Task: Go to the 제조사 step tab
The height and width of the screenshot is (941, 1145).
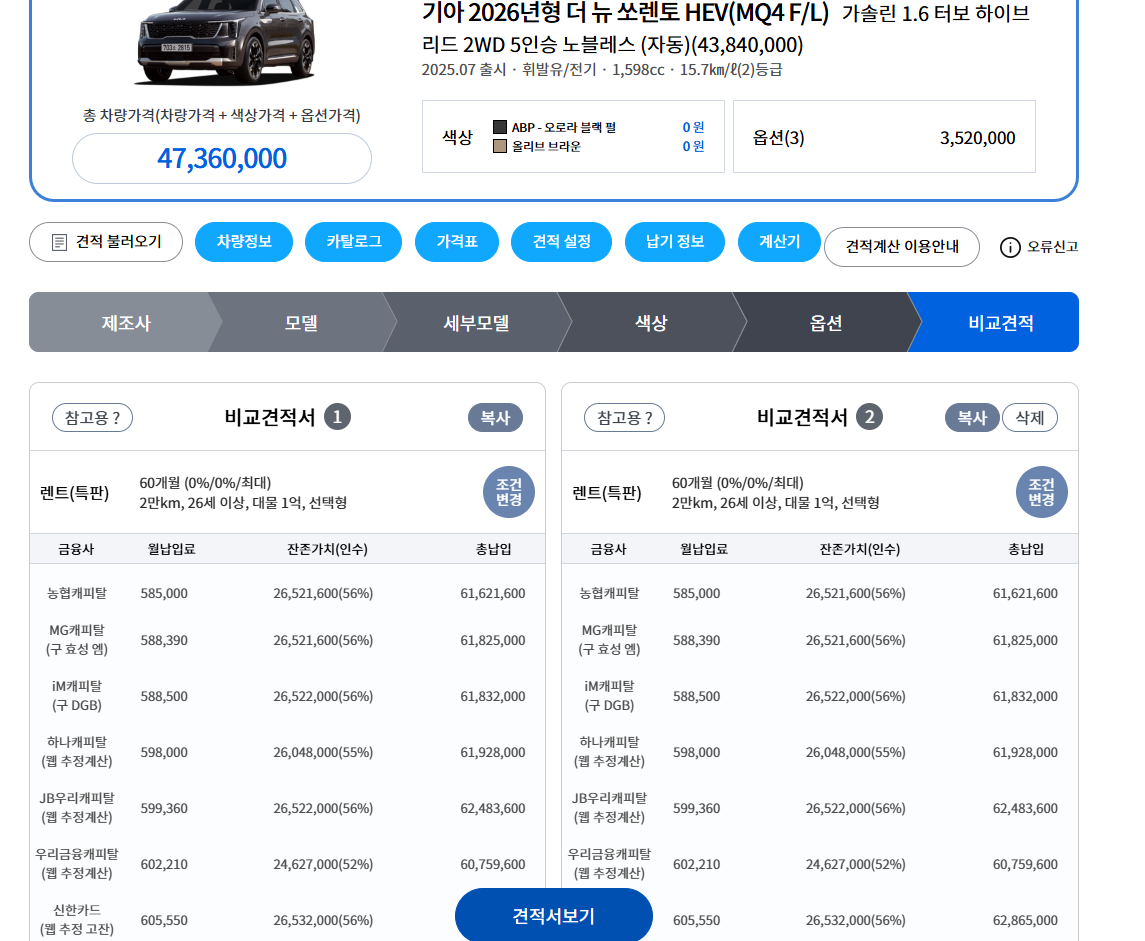Action: pos(125,323)
